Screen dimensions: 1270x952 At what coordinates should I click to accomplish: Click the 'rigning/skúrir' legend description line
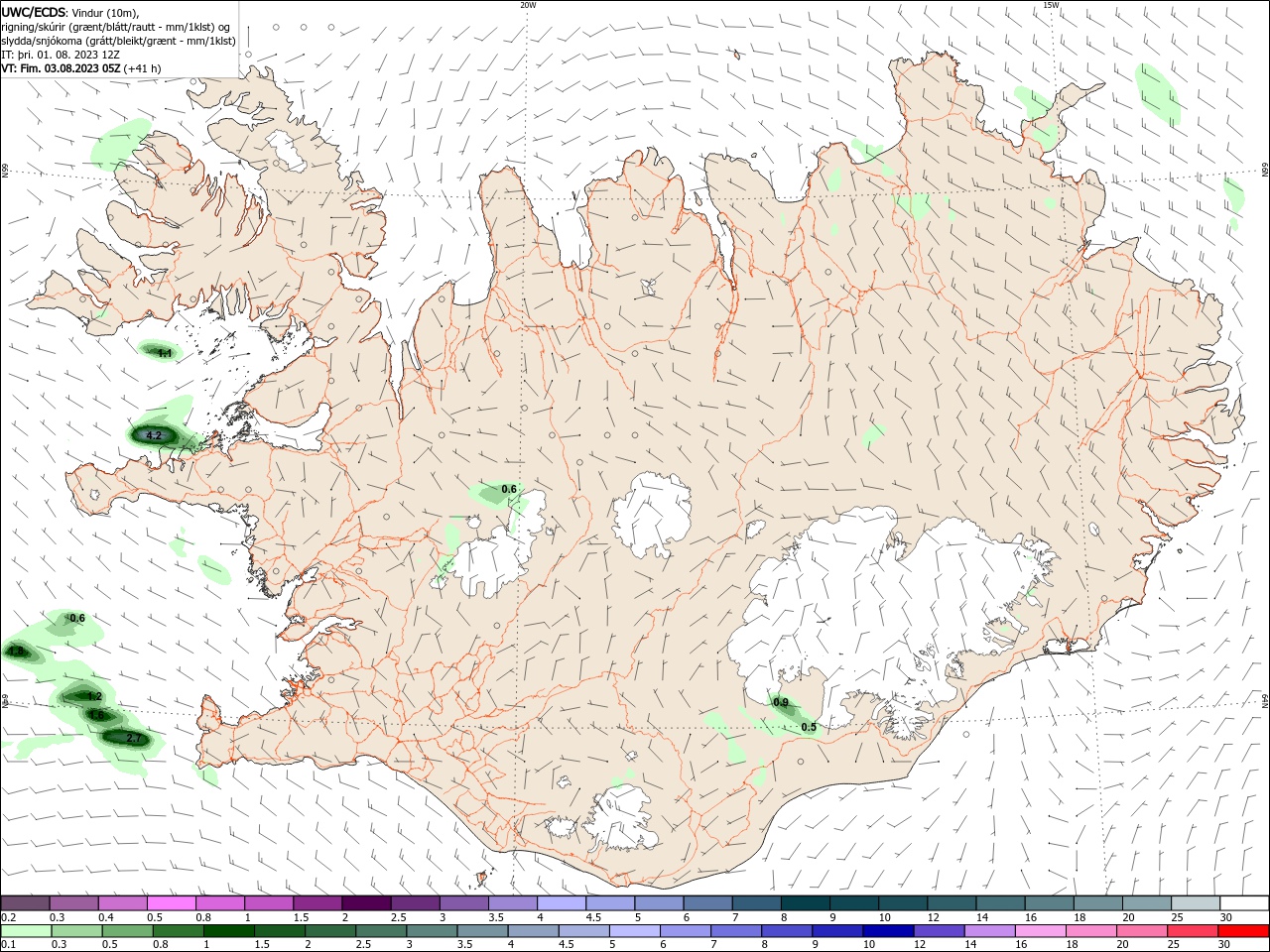(116, 26)
